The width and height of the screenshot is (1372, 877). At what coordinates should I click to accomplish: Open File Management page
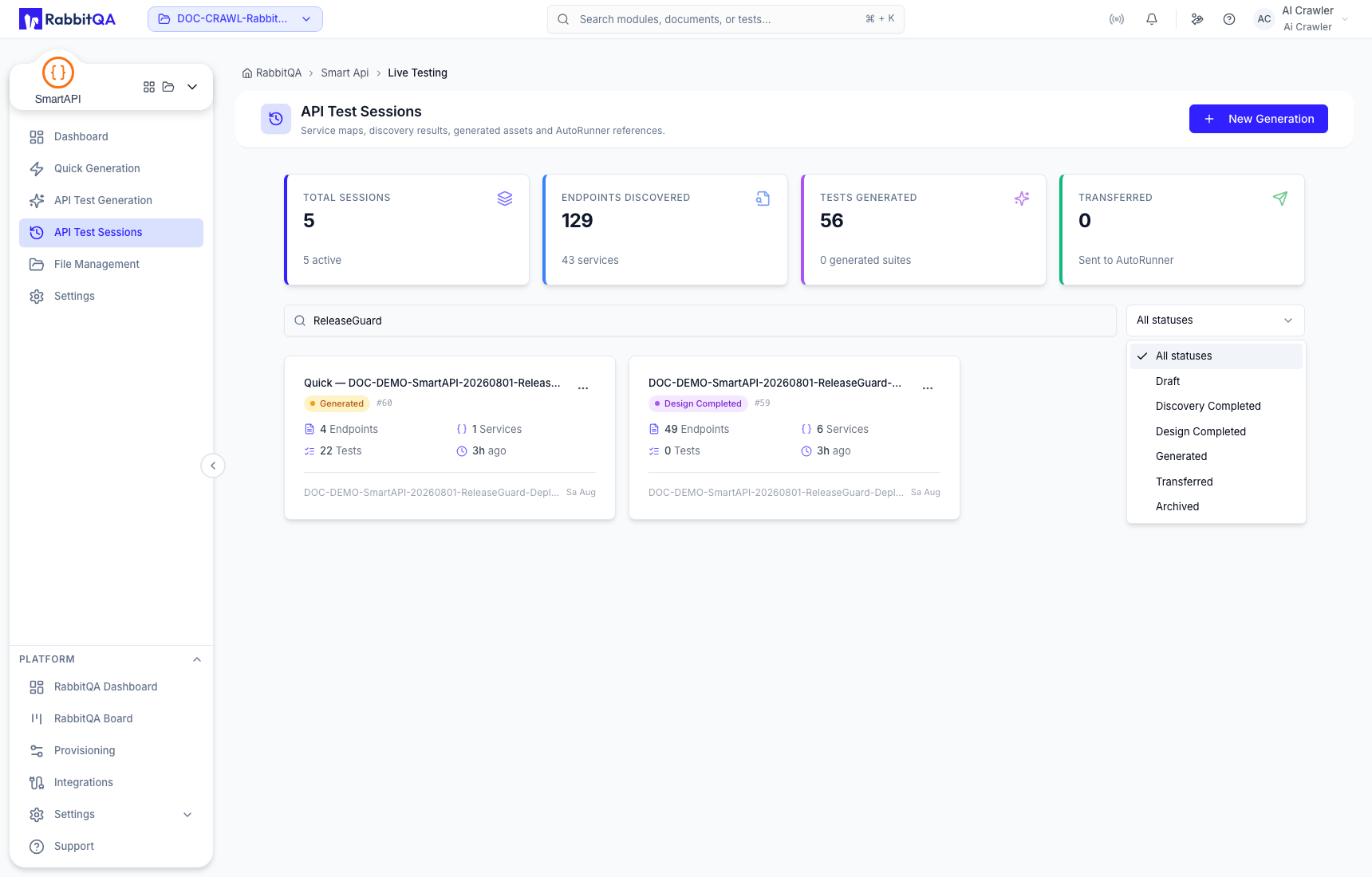tap(111, 264)
